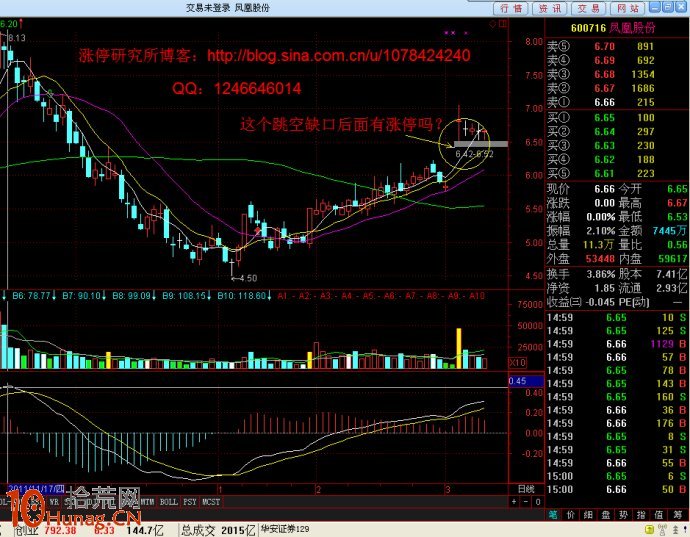Click the X10 volume scale box

[x=518, y=363]
